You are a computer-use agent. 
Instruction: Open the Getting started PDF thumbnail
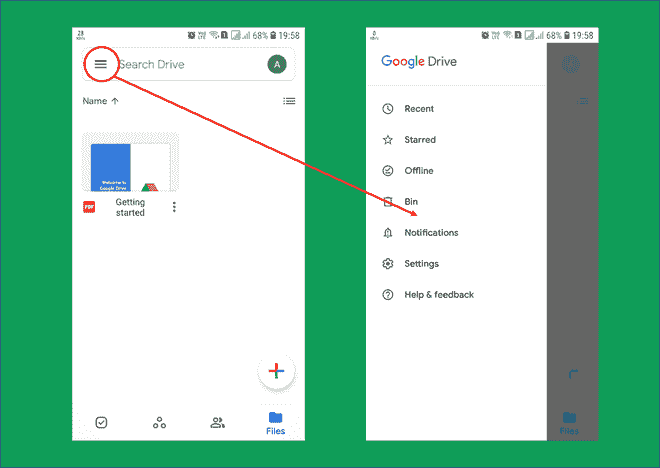click(130, 162)
